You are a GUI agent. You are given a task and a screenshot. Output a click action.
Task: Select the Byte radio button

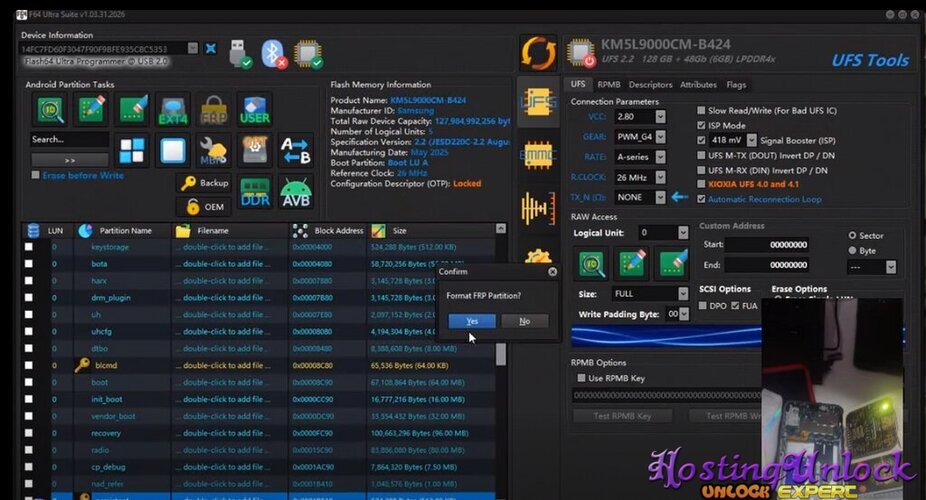852,250
